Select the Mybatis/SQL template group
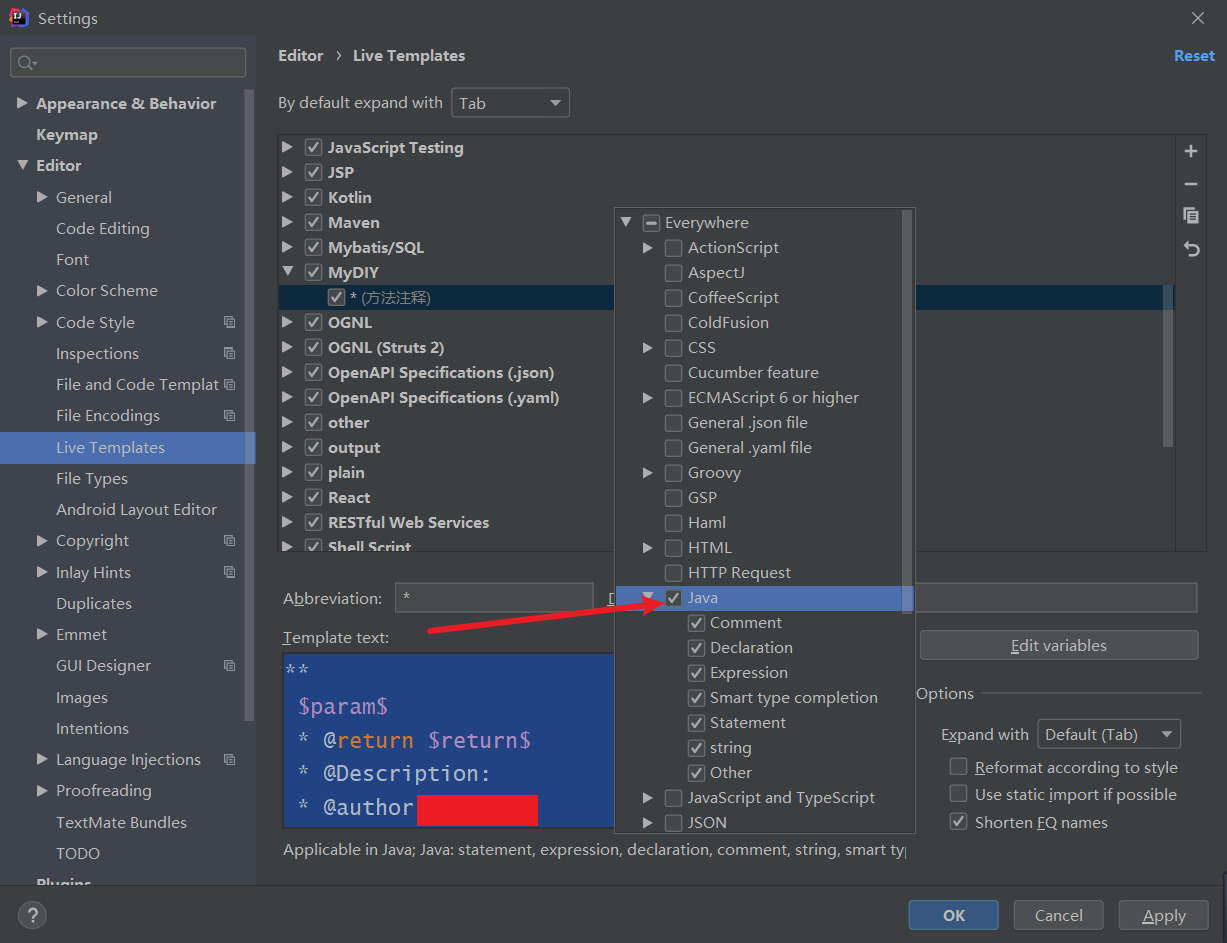This screenshot has height=943, width=1227. (376, 247)
